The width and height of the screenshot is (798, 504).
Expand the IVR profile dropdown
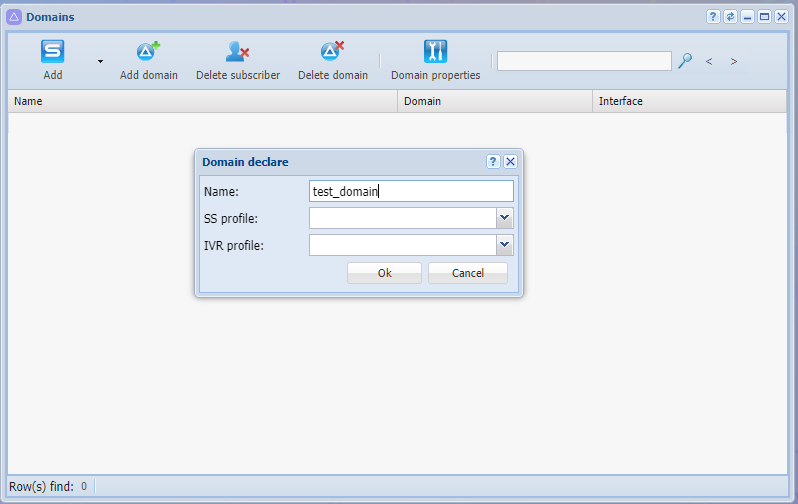pos(504,245)
